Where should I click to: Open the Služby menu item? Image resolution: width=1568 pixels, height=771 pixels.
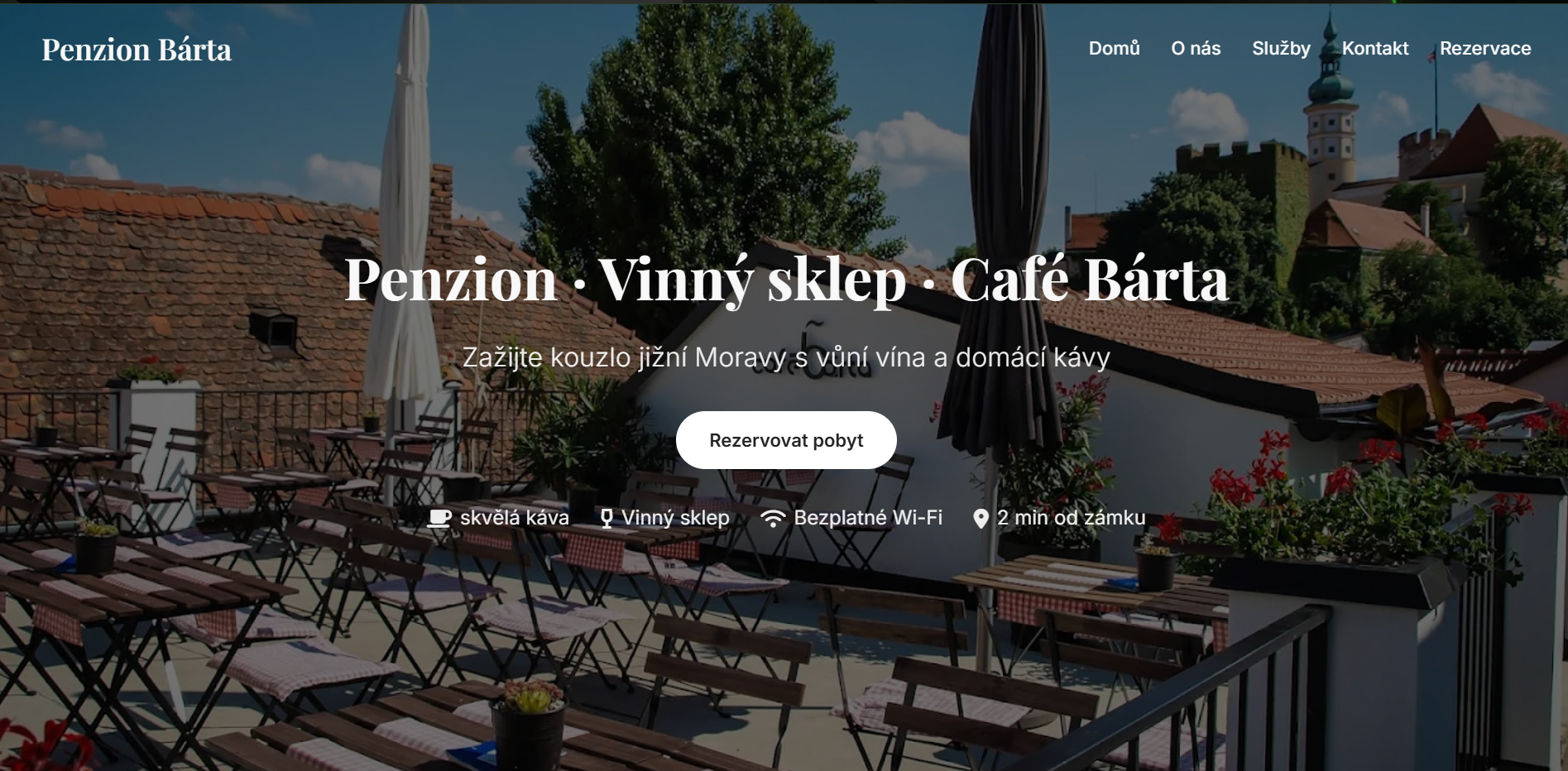1281,48
